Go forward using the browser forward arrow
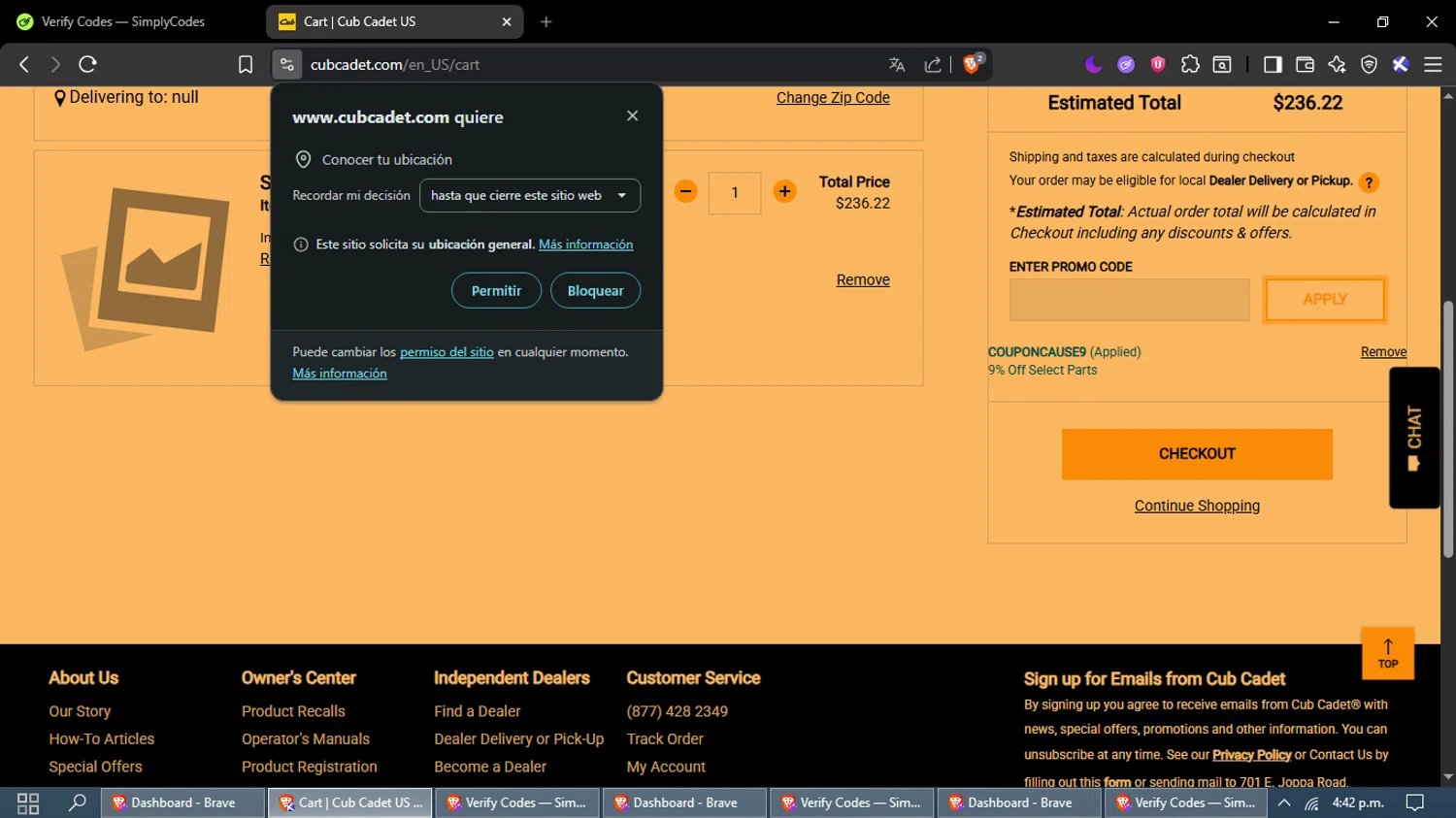This screenshot has width=1456, height=818. tap(55, 64)
